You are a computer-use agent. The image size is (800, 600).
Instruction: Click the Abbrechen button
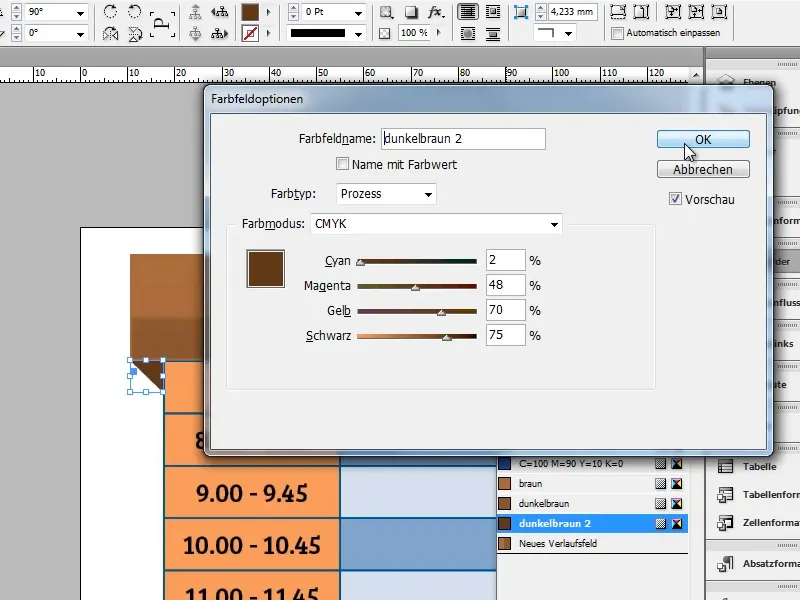point(703,169)
